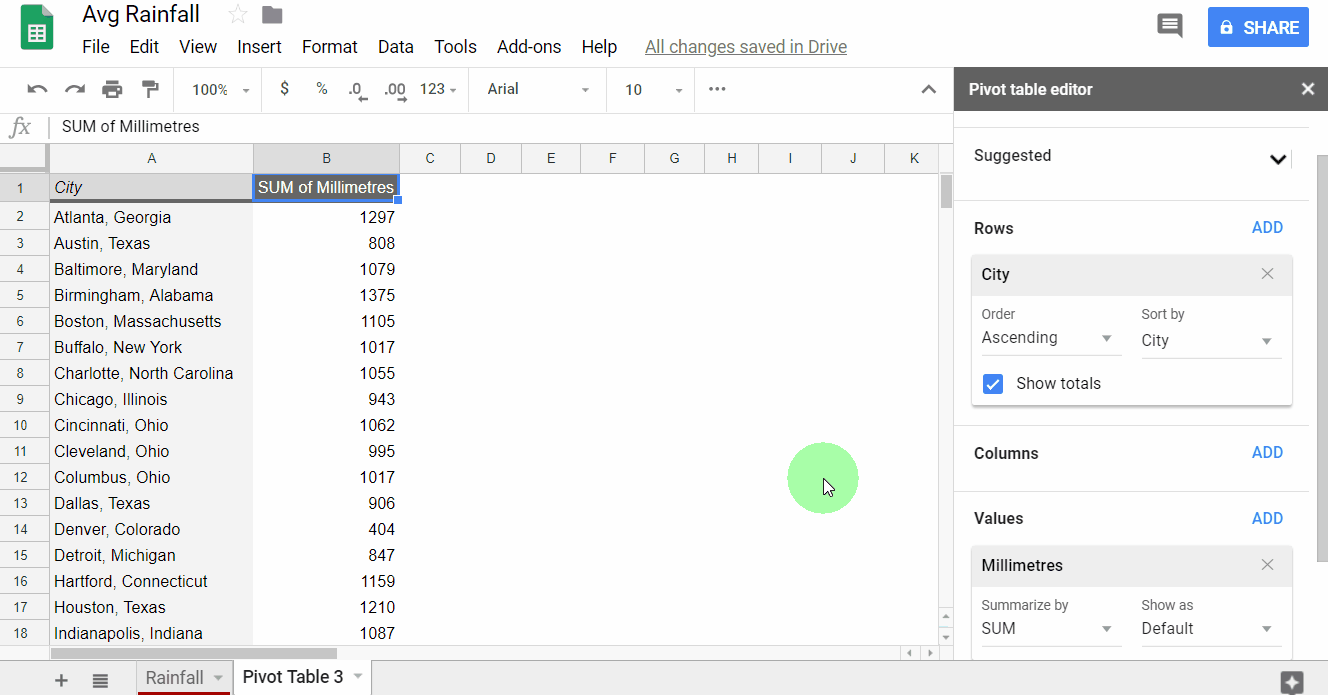Select column A header

pos(151,158)
